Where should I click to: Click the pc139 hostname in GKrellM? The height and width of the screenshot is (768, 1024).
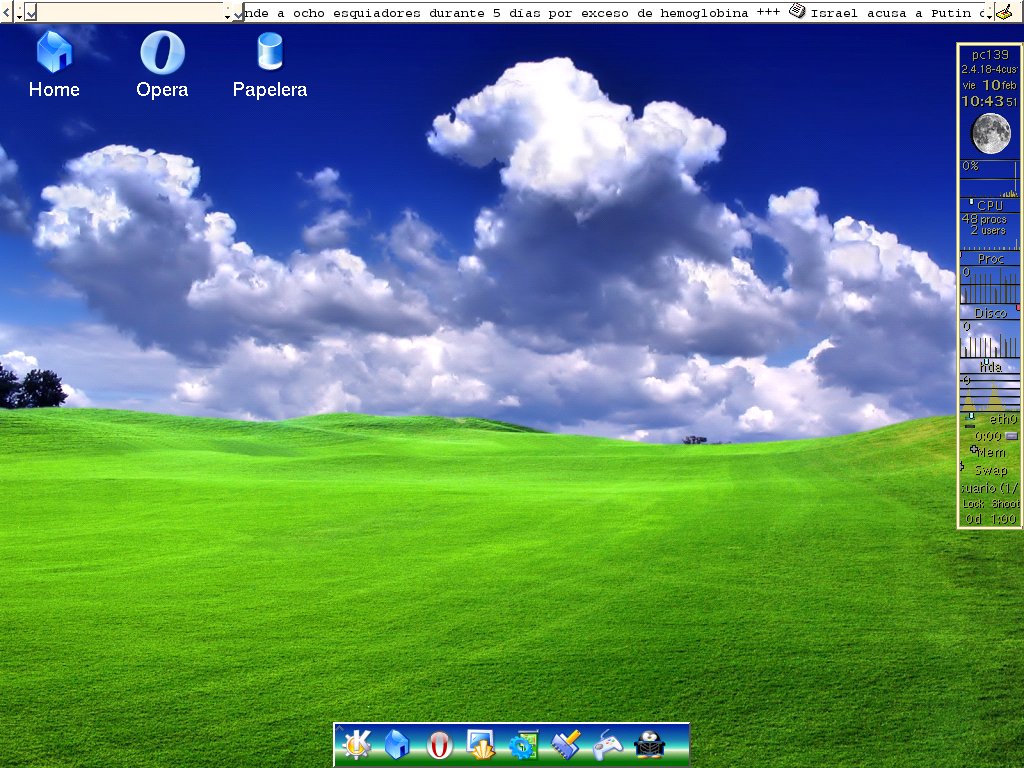pos(990,55)
